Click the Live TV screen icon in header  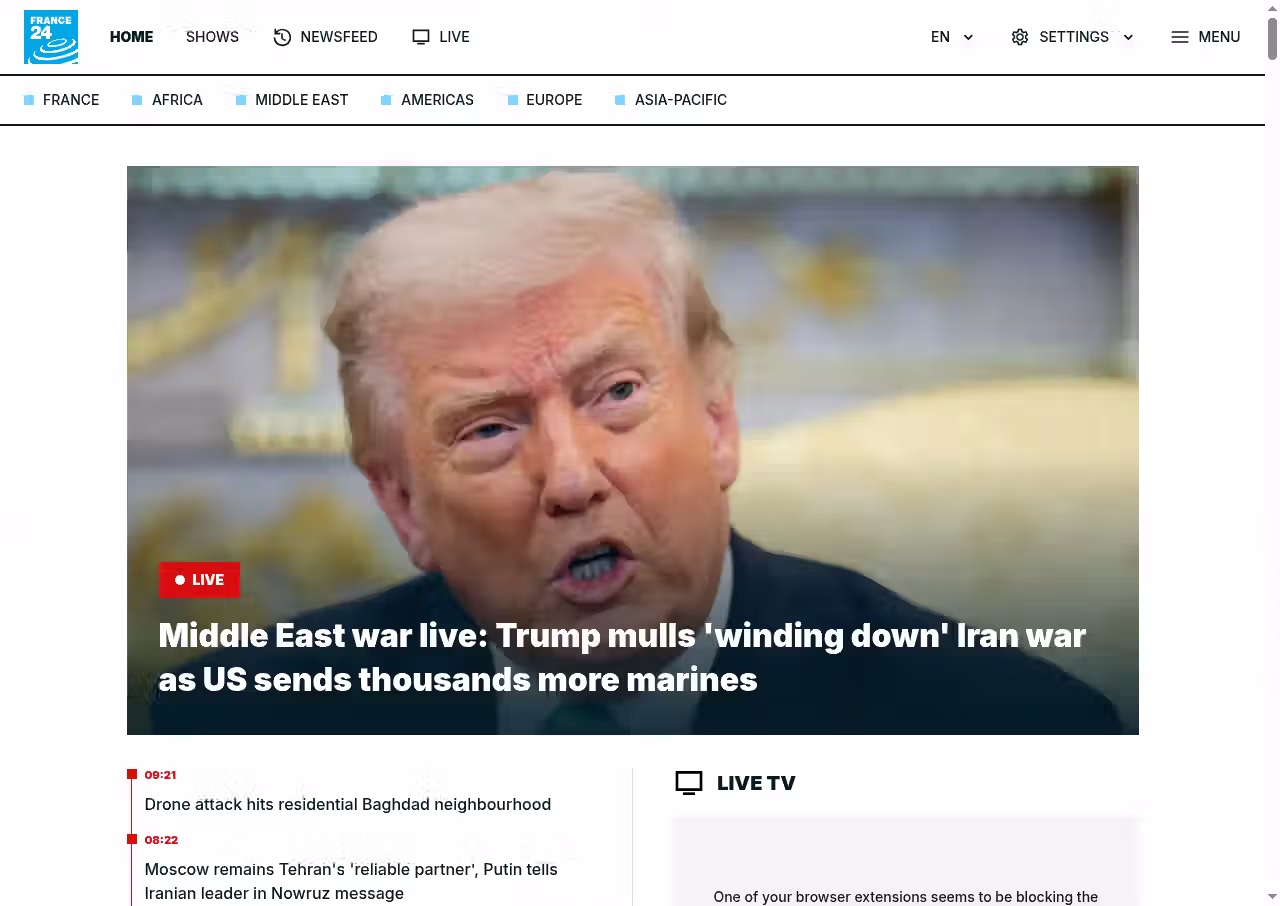tap(421, 37)
